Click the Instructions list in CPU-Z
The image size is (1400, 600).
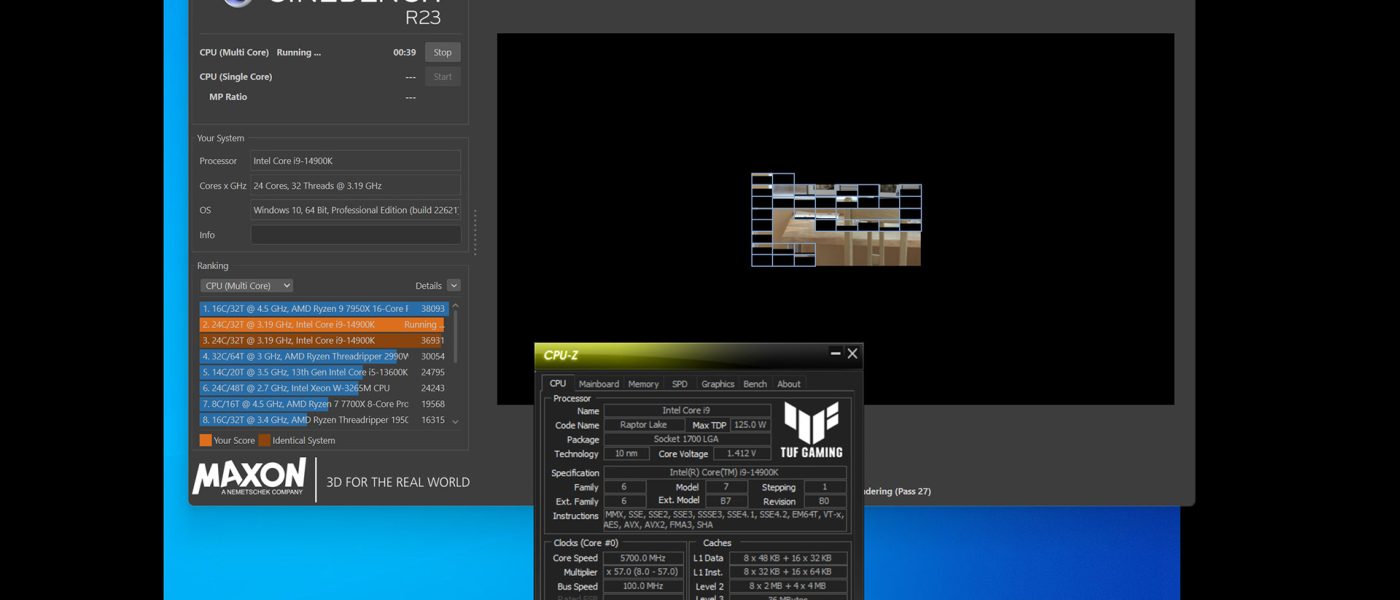click(725, 520)
